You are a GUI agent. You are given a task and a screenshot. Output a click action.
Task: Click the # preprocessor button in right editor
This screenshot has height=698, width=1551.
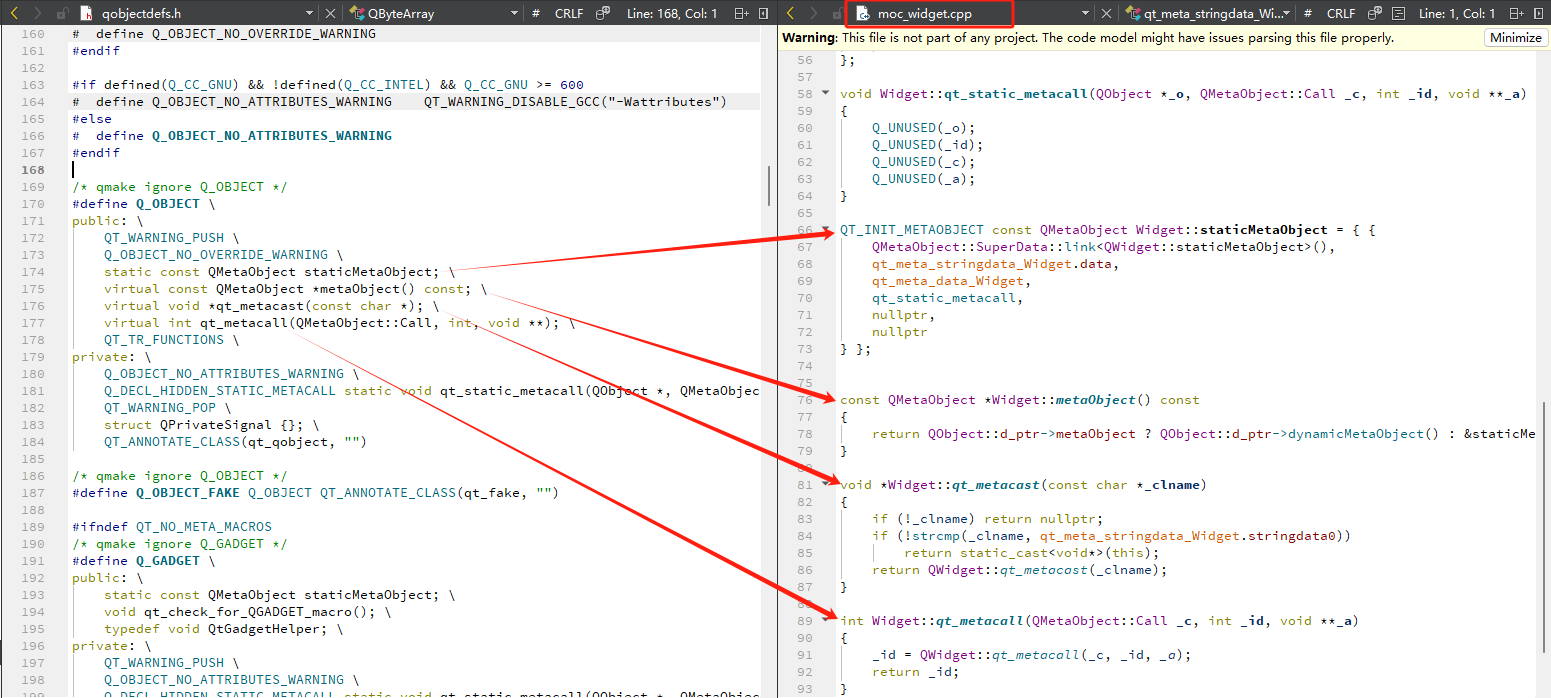tap(1307, 13)
